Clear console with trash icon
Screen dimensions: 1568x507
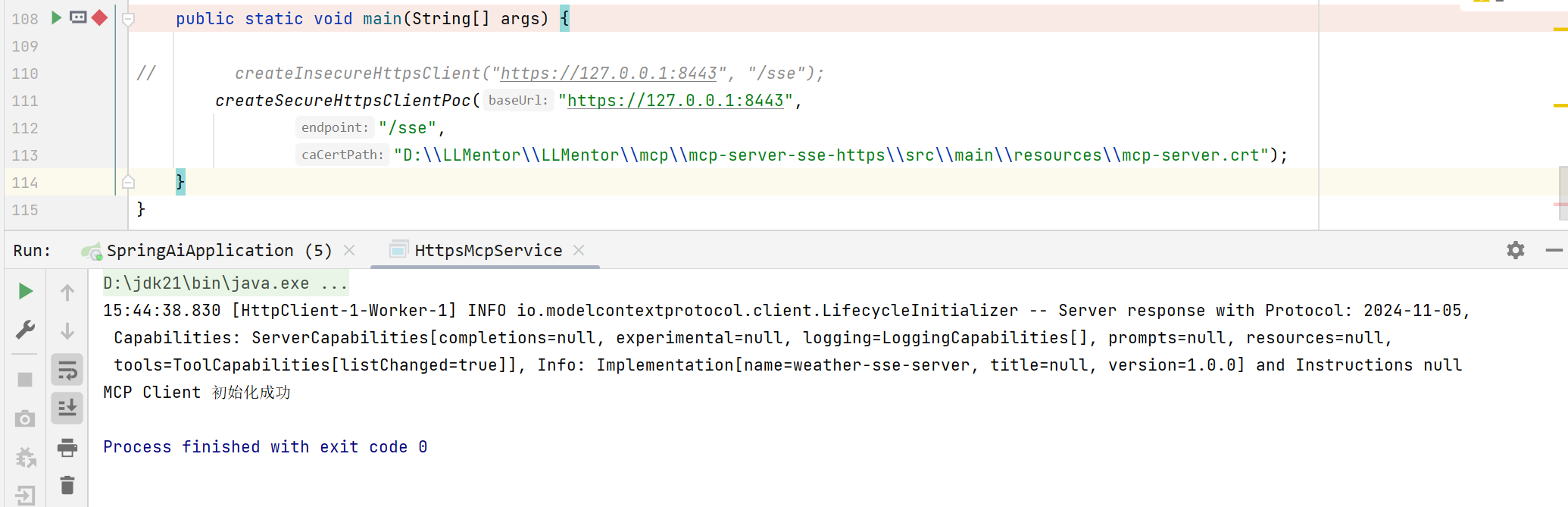tap(67, 485)
